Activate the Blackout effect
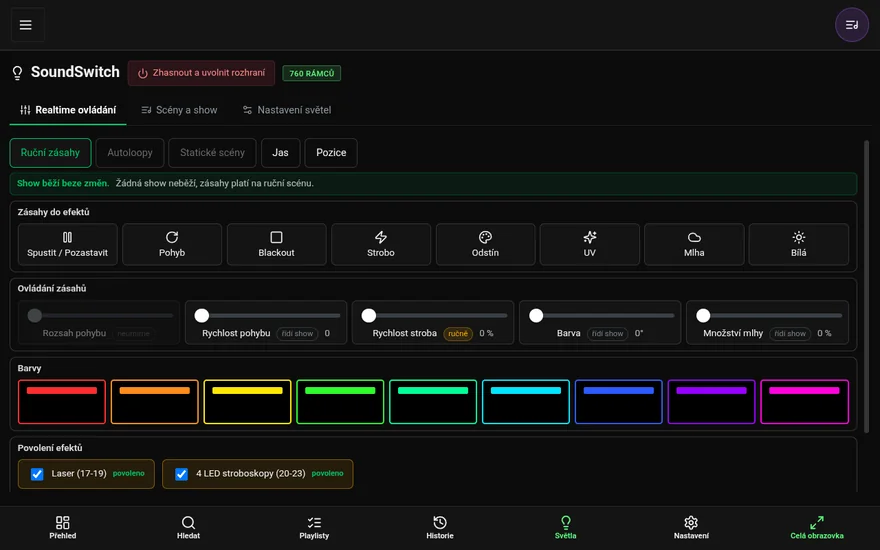The width and height of the screenshot is (880, 550). pos(276,244)
